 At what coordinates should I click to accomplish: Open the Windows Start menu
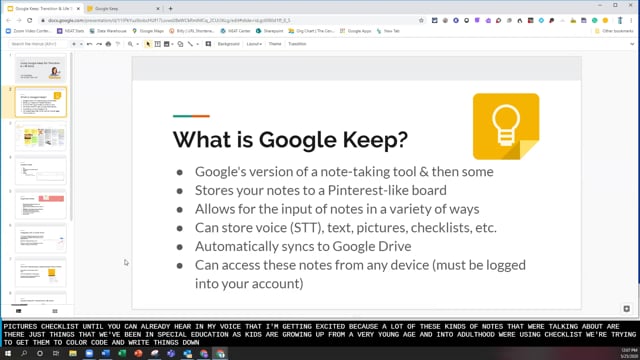[8, 353]
